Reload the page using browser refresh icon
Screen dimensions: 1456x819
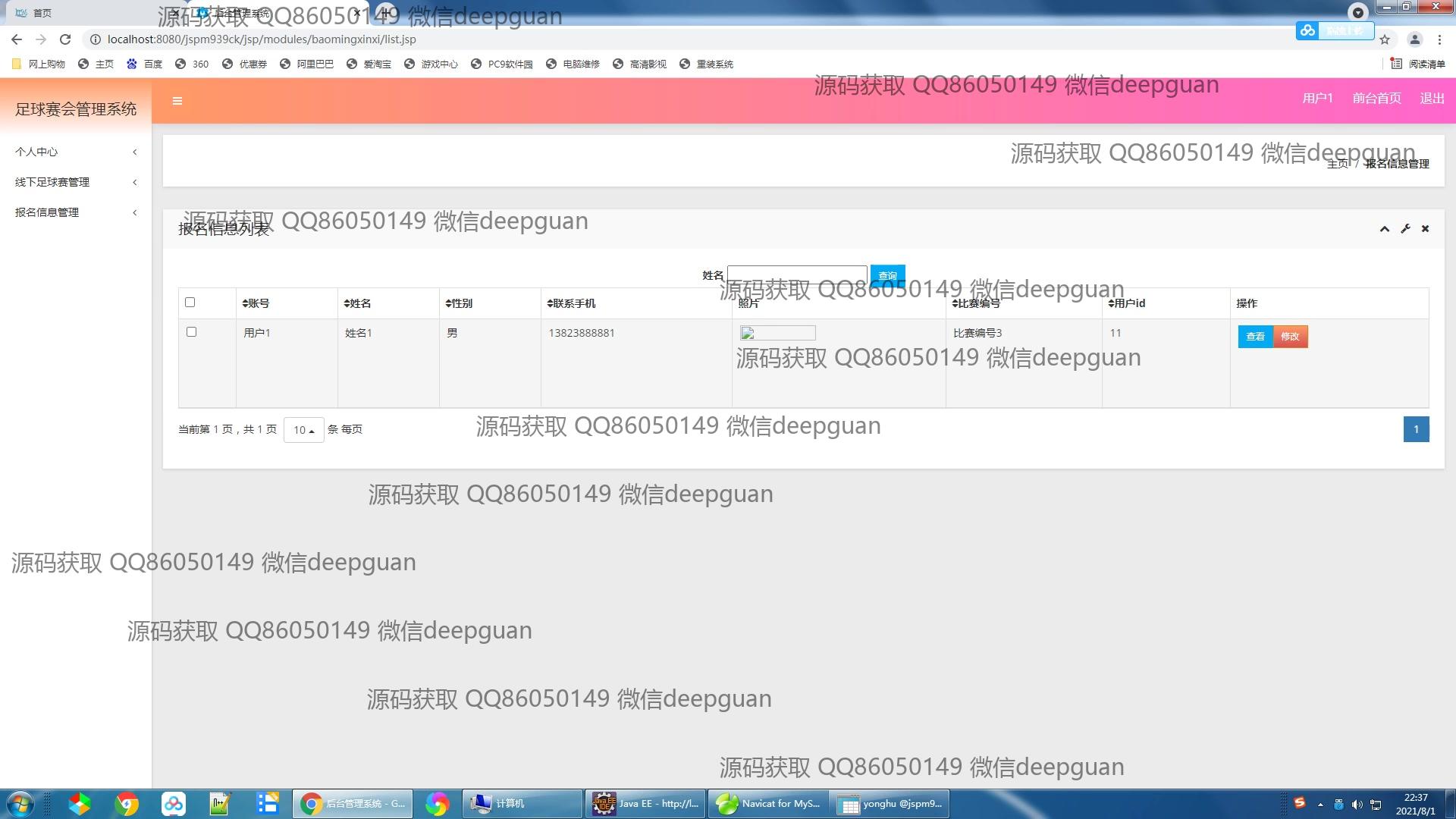pos(65,39)
